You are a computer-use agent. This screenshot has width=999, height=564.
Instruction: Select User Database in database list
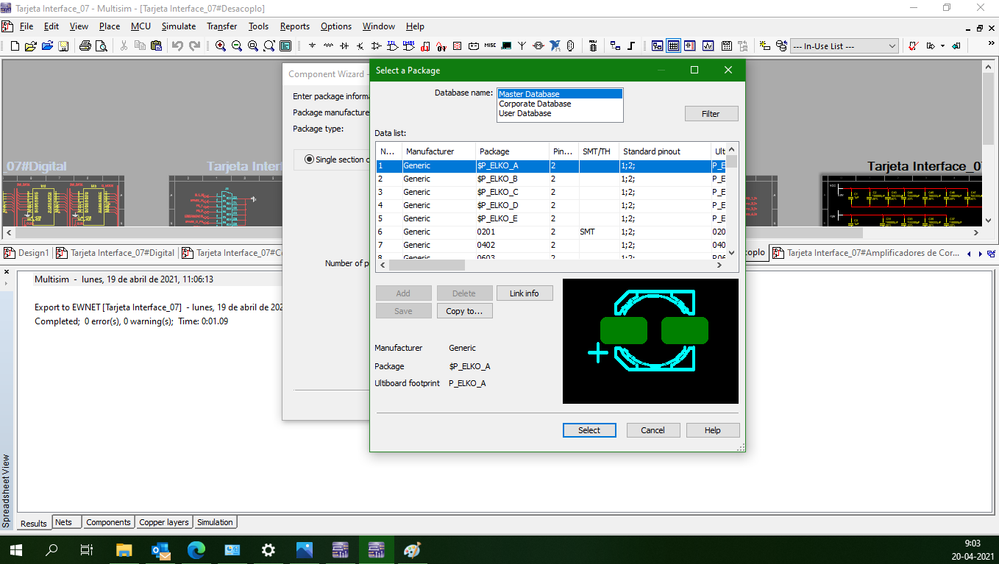tap(525, 113)
